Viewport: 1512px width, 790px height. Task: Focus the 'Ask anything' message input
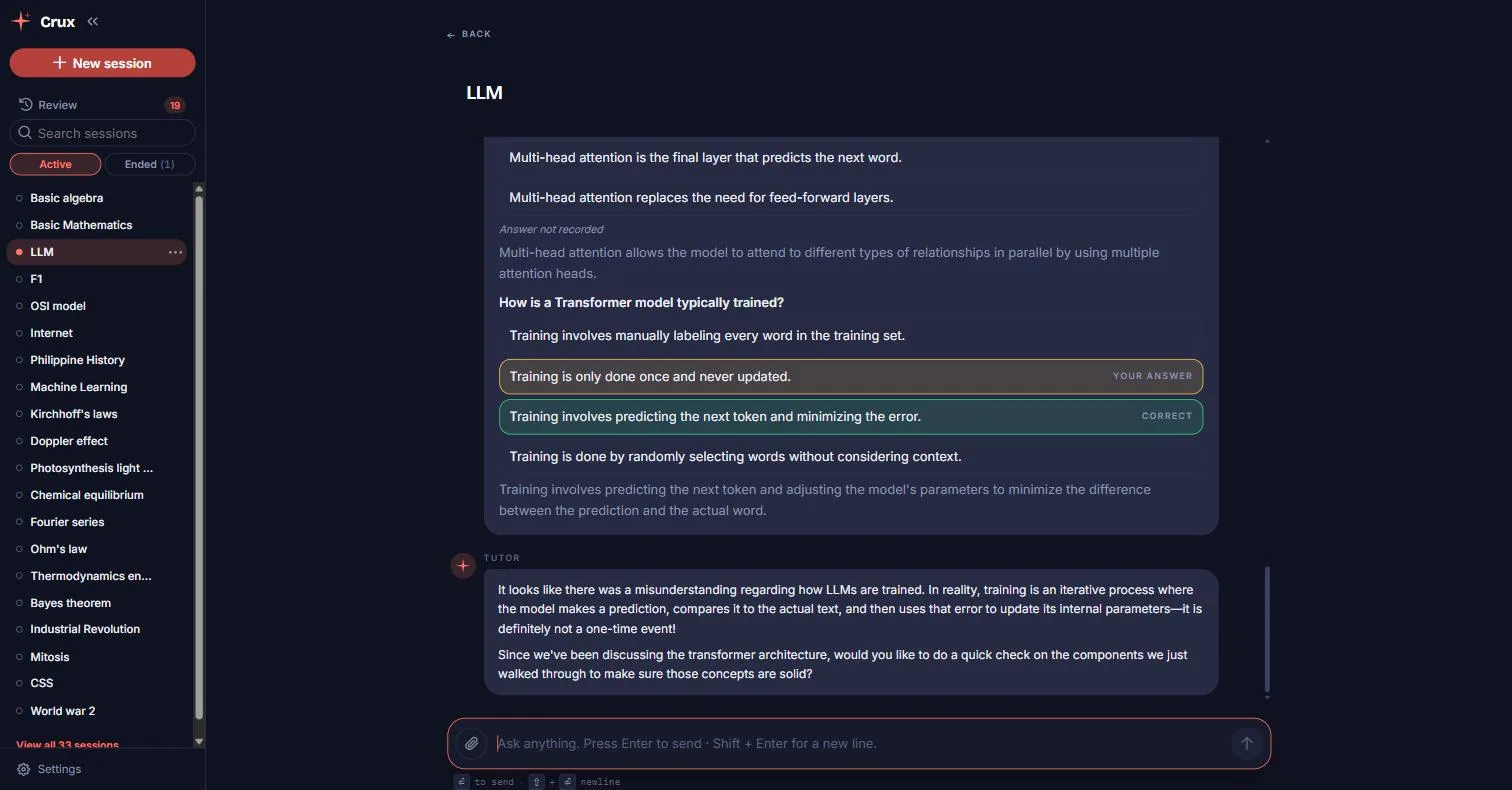coord(860,743)
